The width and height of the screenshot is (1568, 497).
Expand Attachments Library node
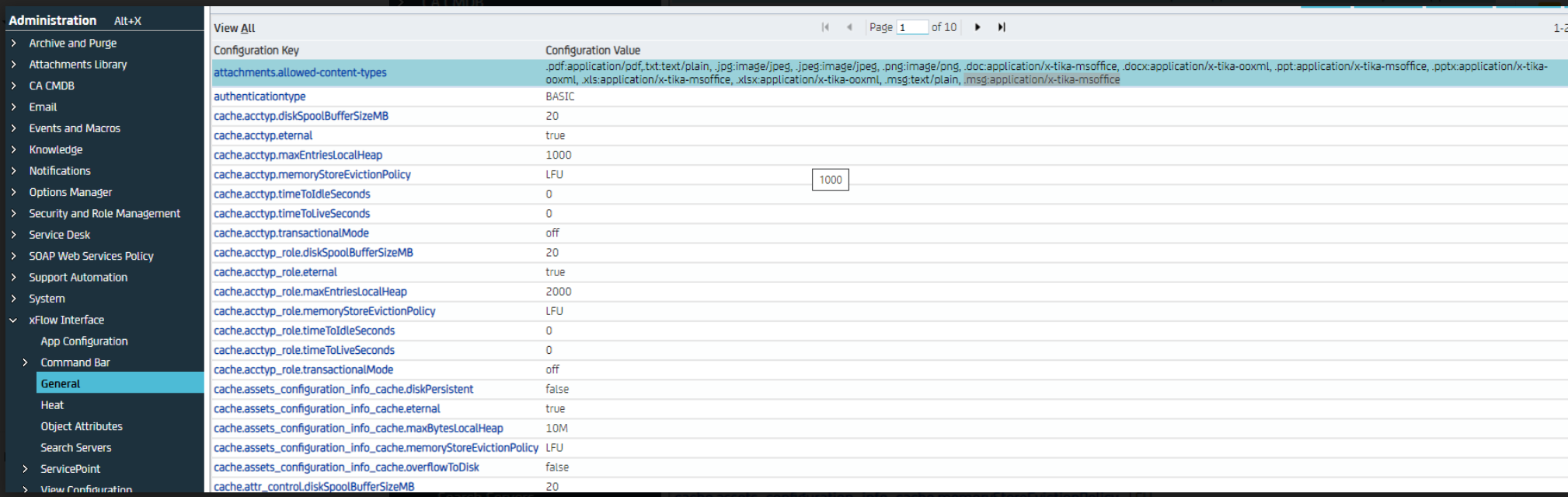pos(13,65)
